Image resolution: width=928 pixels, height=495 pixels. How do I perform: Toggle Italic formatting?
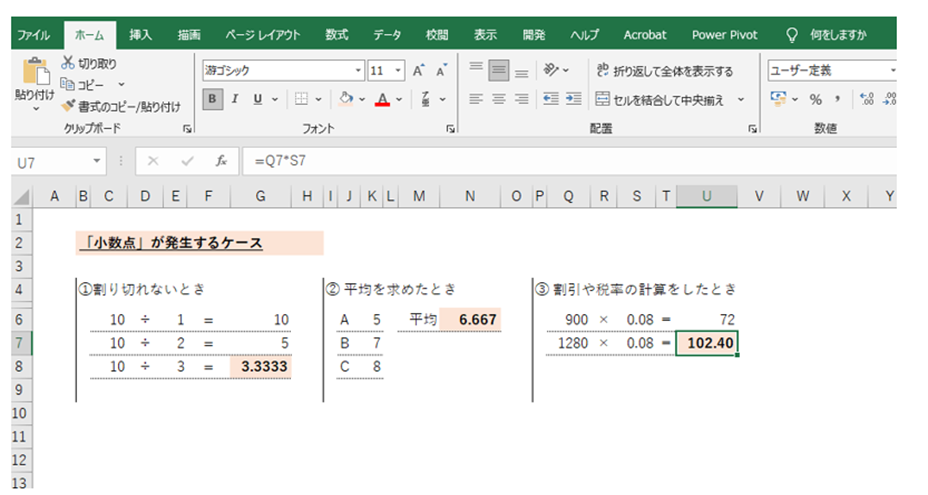pyautogui.click(x=235, y=99)
